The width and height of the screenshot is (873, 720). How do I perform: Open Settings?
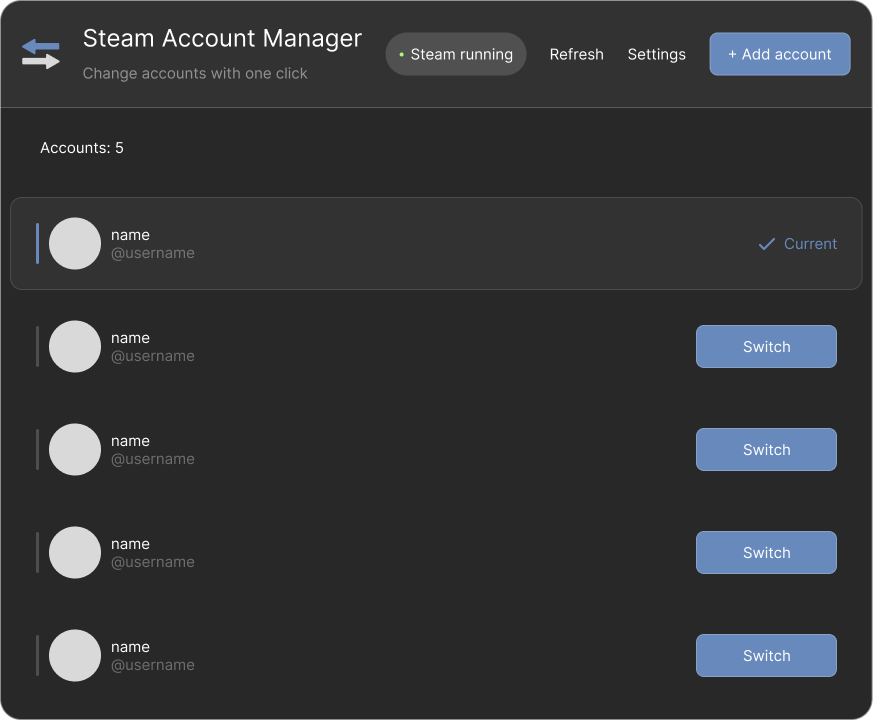pos(656,55)
